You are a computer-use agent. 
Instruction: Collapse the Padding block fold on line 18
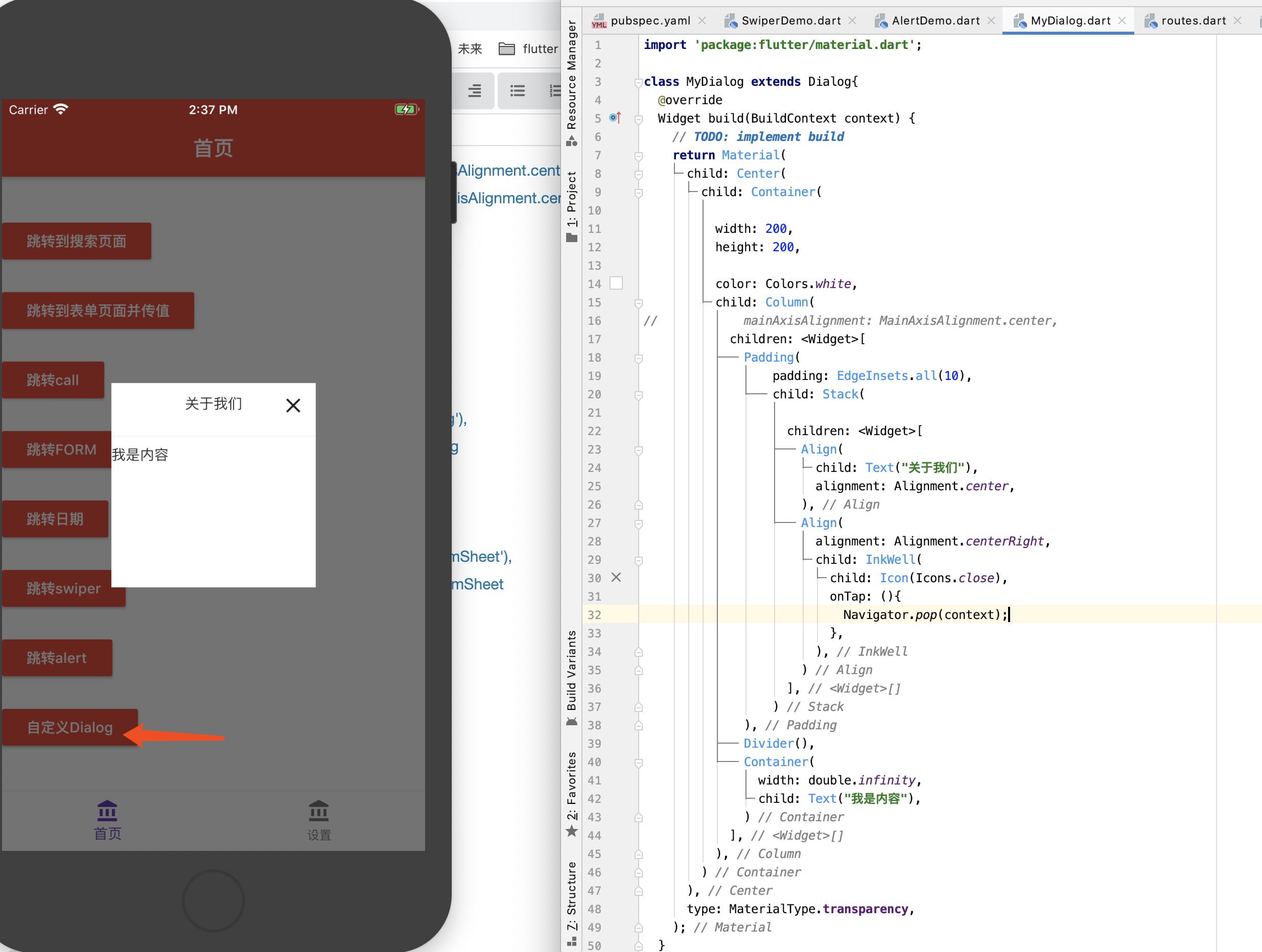click(639, 358)
